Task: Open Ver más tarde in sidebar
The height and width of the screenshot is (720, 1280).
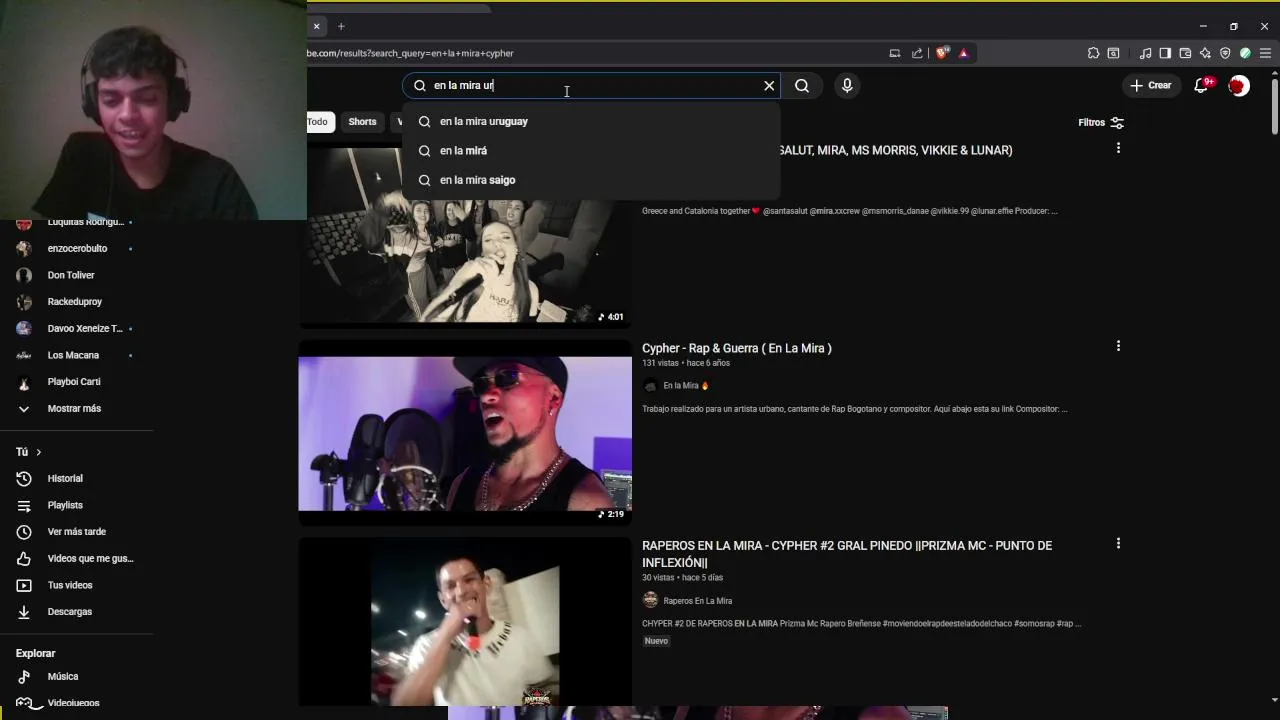Action: click(x=76, y=532)
